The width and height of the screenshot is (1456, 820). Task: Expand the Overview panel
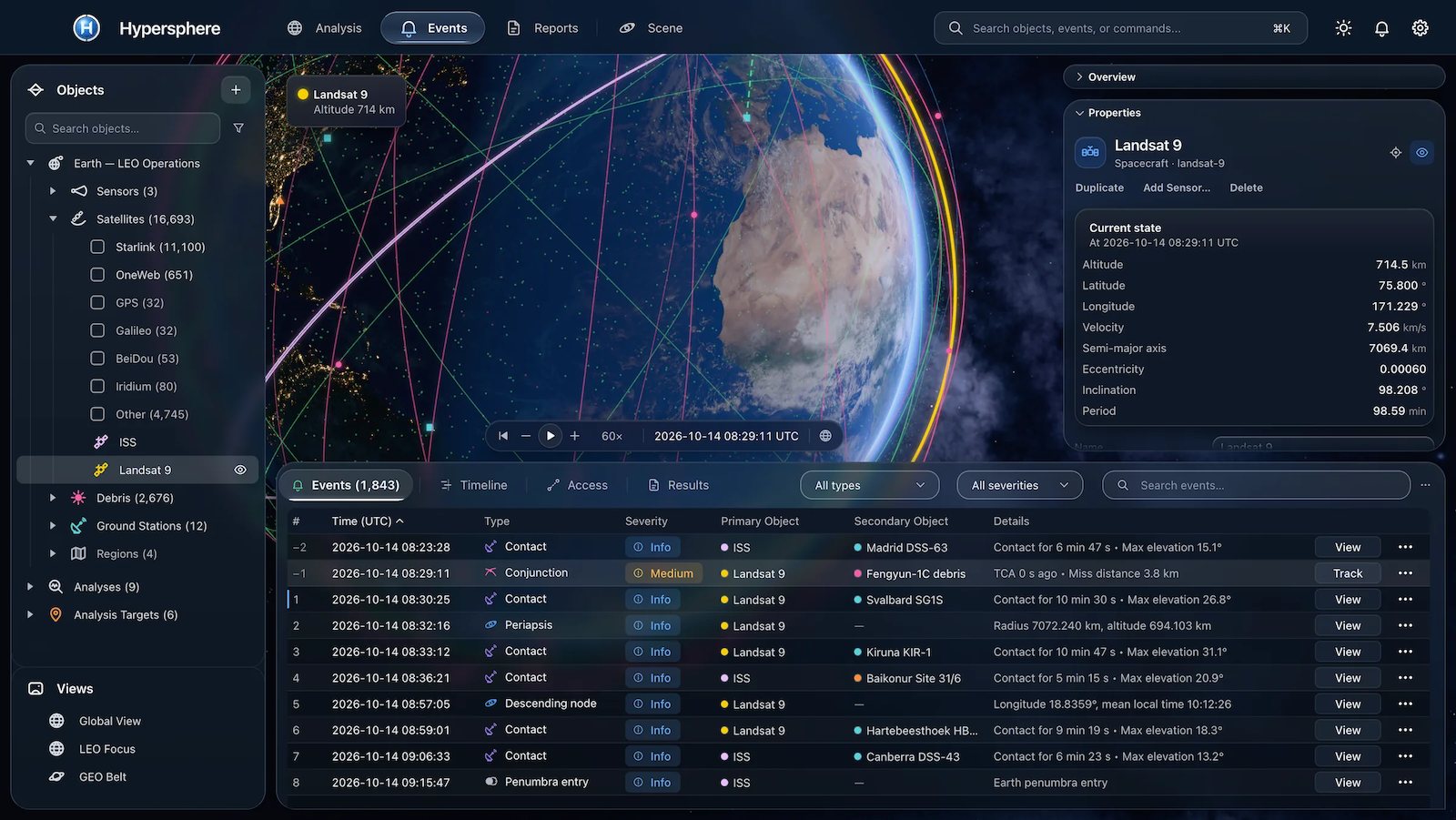1254,76
